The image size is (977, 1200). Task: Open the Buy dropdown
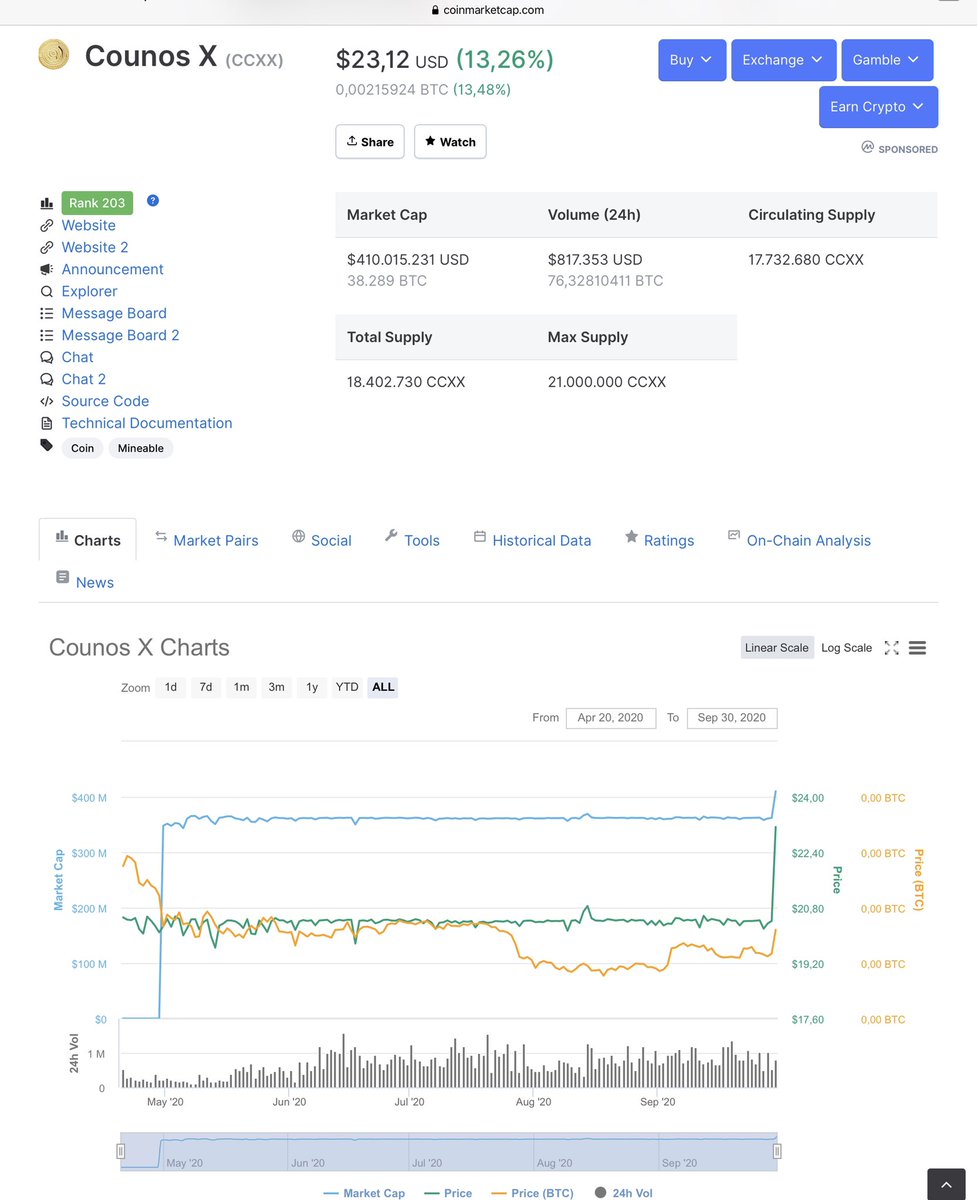tap(692, 60)
